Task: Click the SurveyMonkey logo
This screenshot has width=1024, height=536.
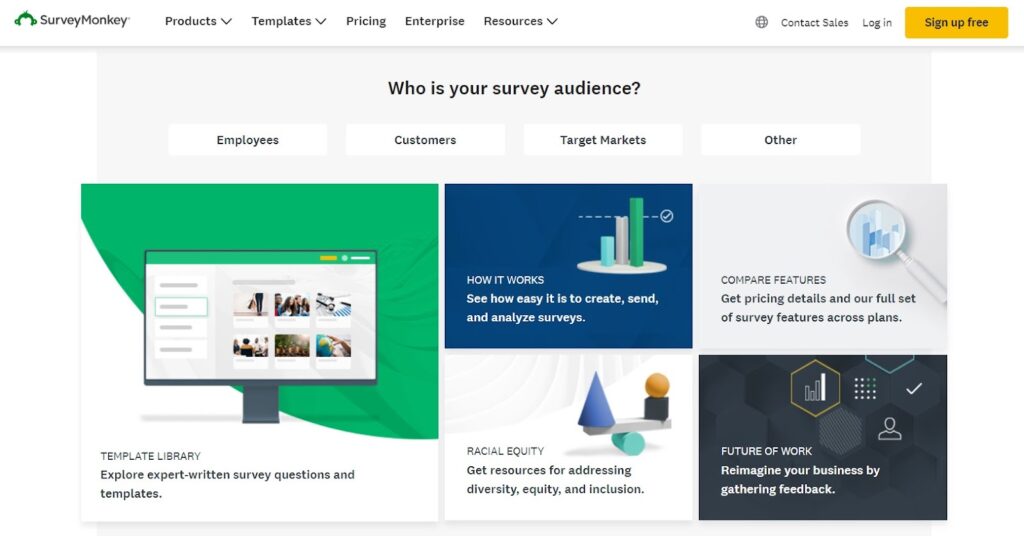Action: [72, 20]
